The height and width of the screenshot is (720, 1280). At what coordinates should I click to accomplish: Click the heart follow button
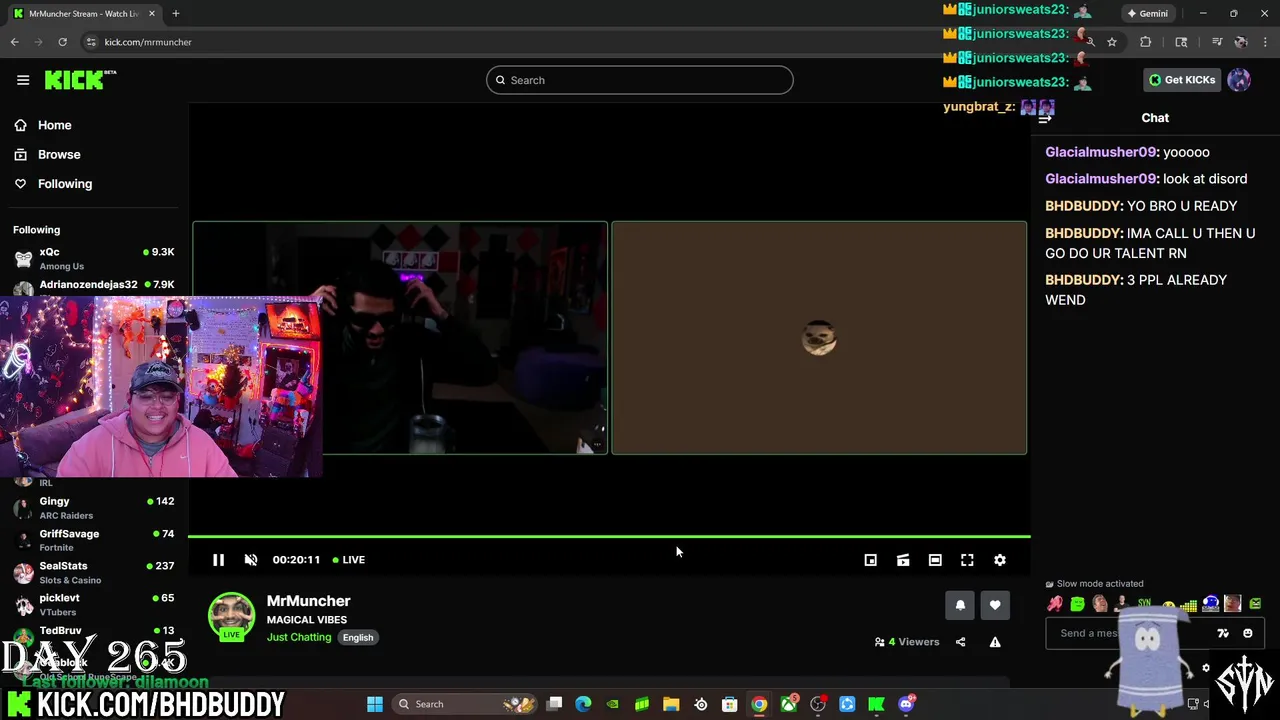pyautogui.click(x=995, y=605)
